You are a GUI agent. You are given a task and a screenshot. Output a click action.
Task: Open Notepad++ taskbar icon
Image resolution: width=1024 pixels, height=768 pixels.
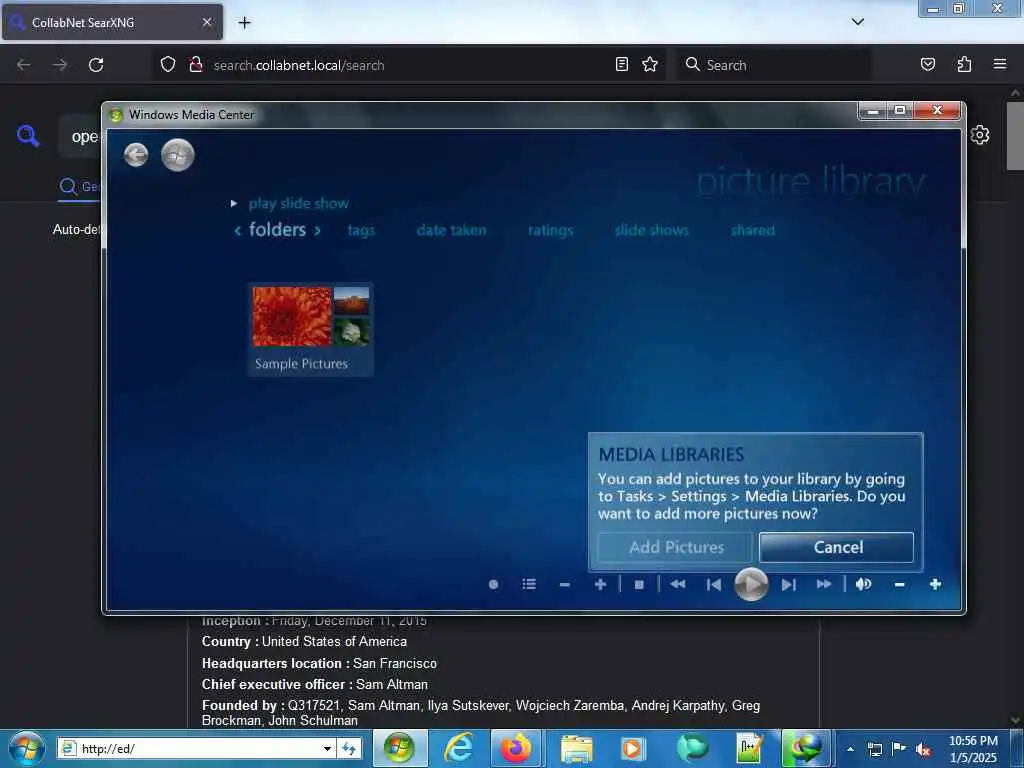point(749,748)
